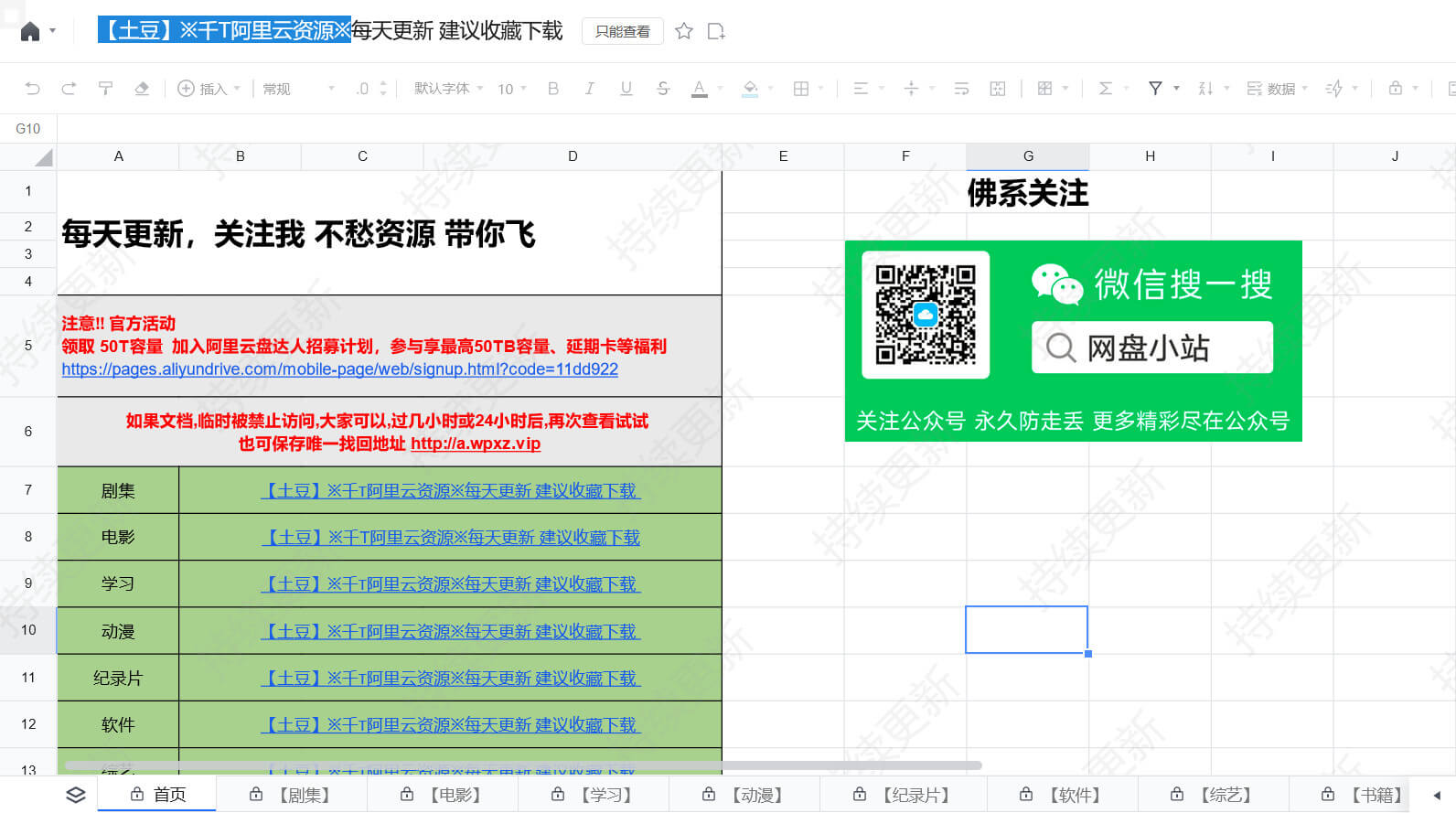
Task: Open the http://a.wpxz.vip link
Action: tap(476, 444)
